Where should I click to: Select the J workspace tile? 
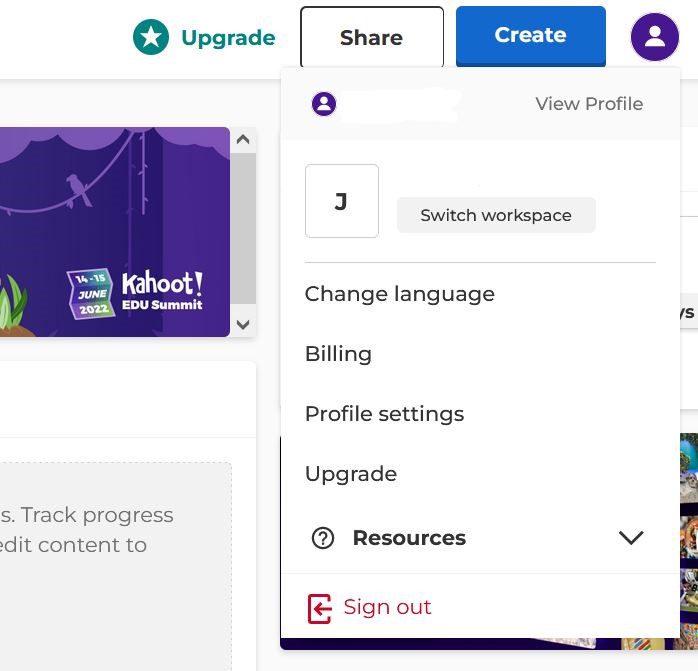click(x=341, y=201)
